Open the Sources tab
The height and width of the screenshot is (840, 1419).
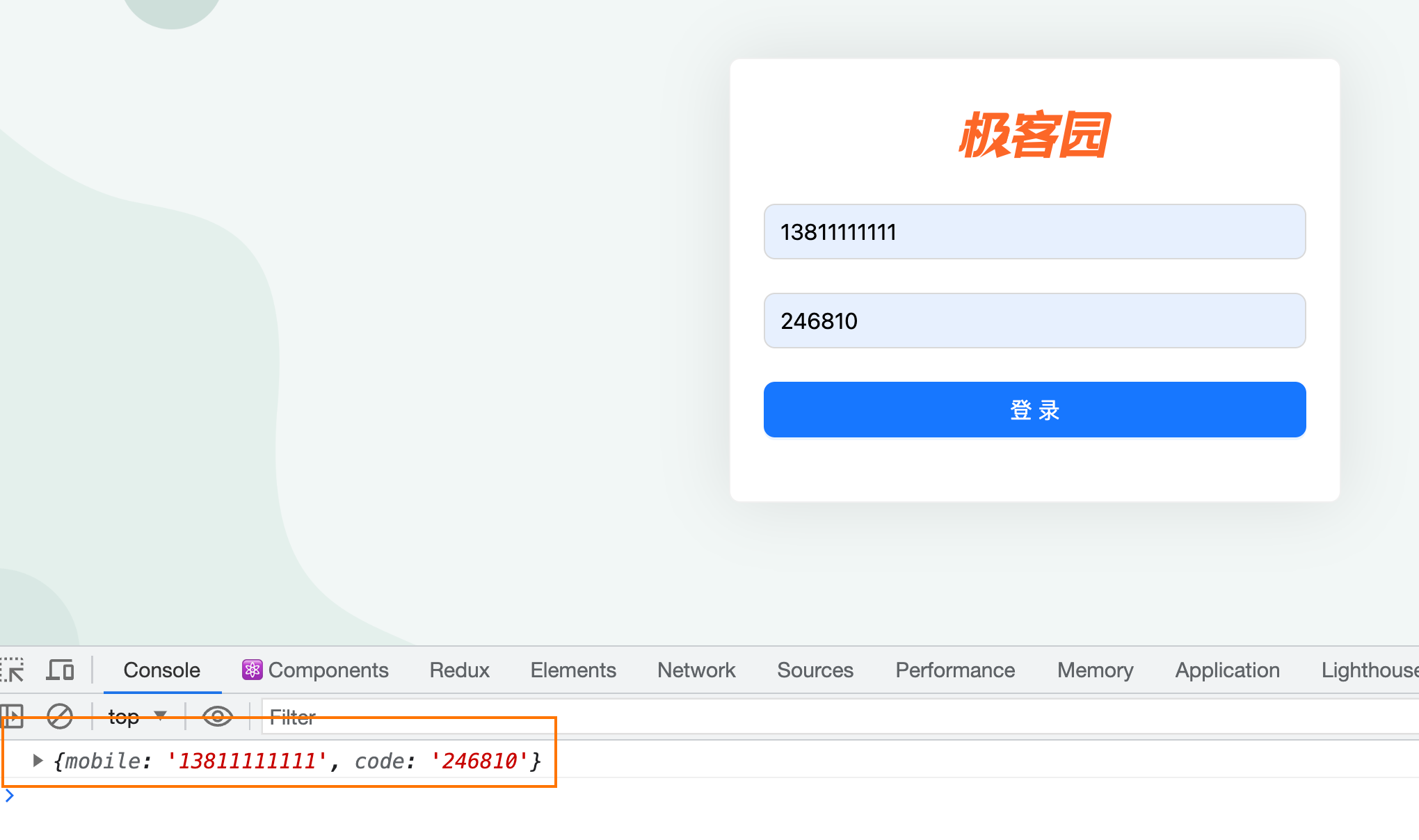tap(815, 670)
